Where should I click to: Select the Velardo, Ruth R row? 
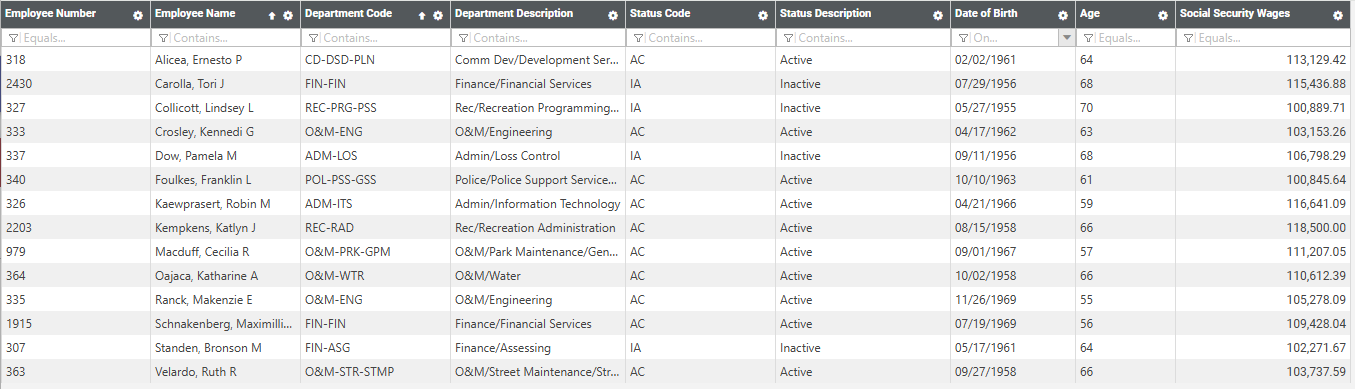pos(676,372)
